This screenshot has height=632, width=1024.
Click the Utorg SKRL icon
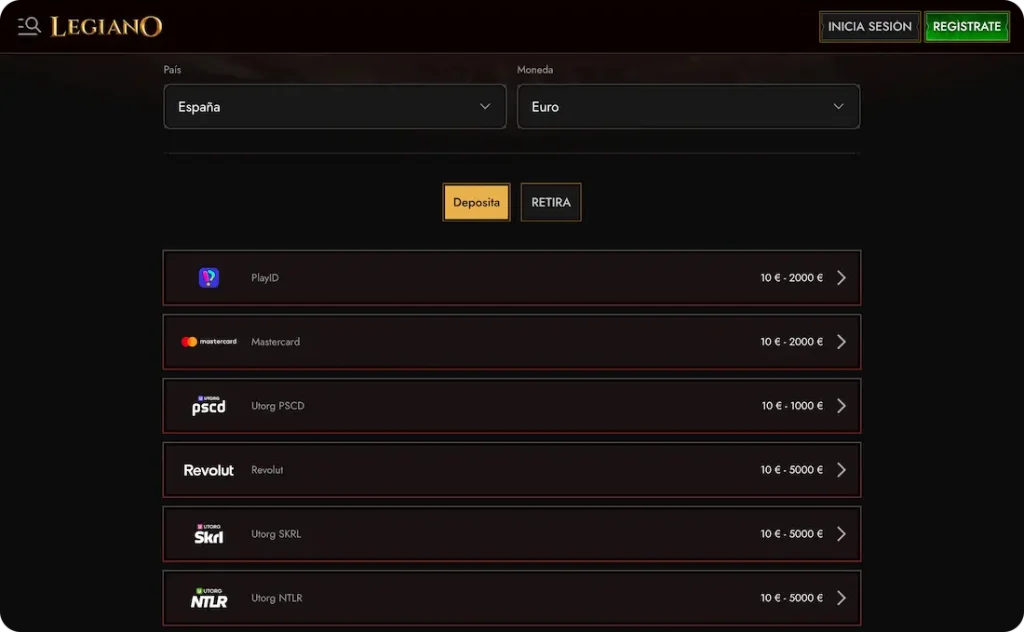pos(207,533)
